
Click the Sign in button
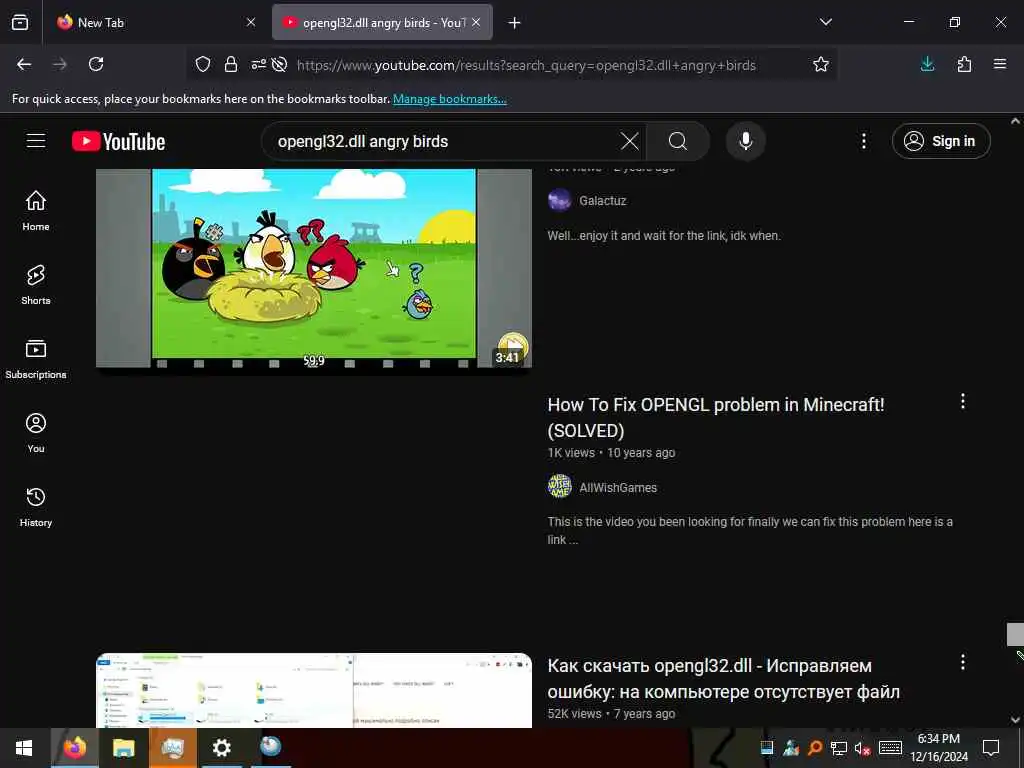coord(941,141)
